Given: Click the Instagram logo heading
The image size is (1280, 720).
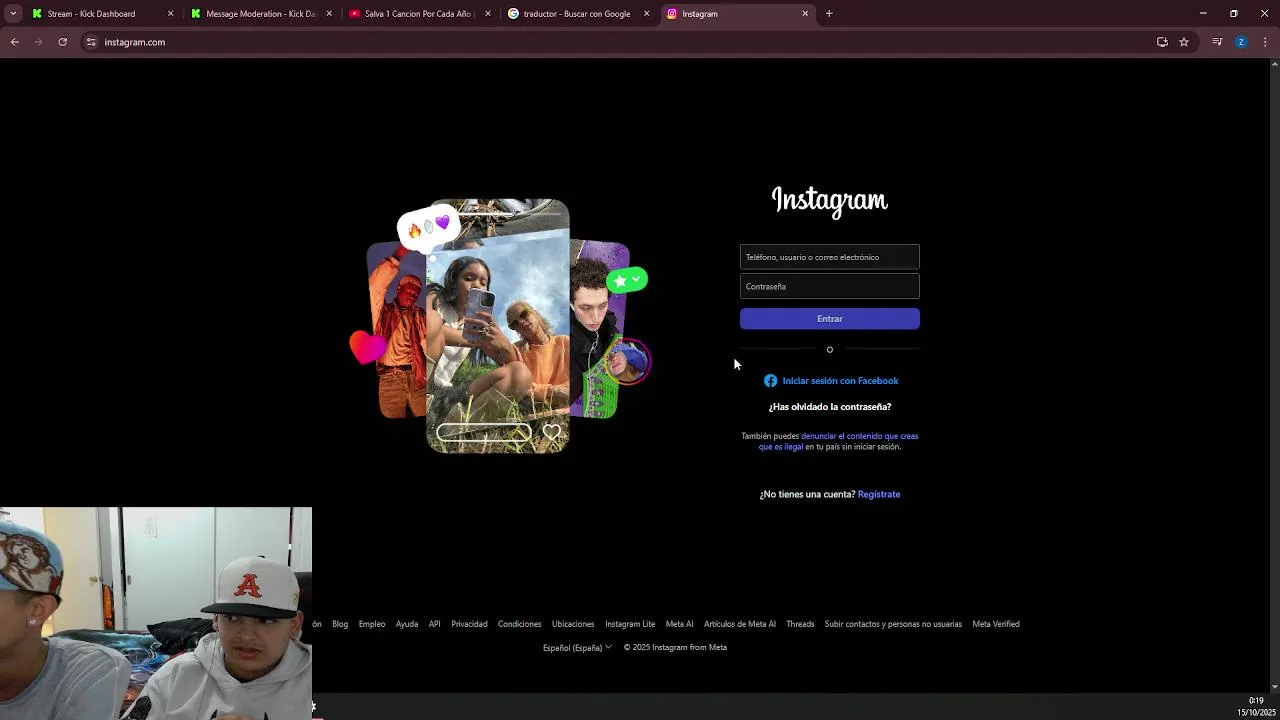Looking at the screenshot, I should [830, 201].
